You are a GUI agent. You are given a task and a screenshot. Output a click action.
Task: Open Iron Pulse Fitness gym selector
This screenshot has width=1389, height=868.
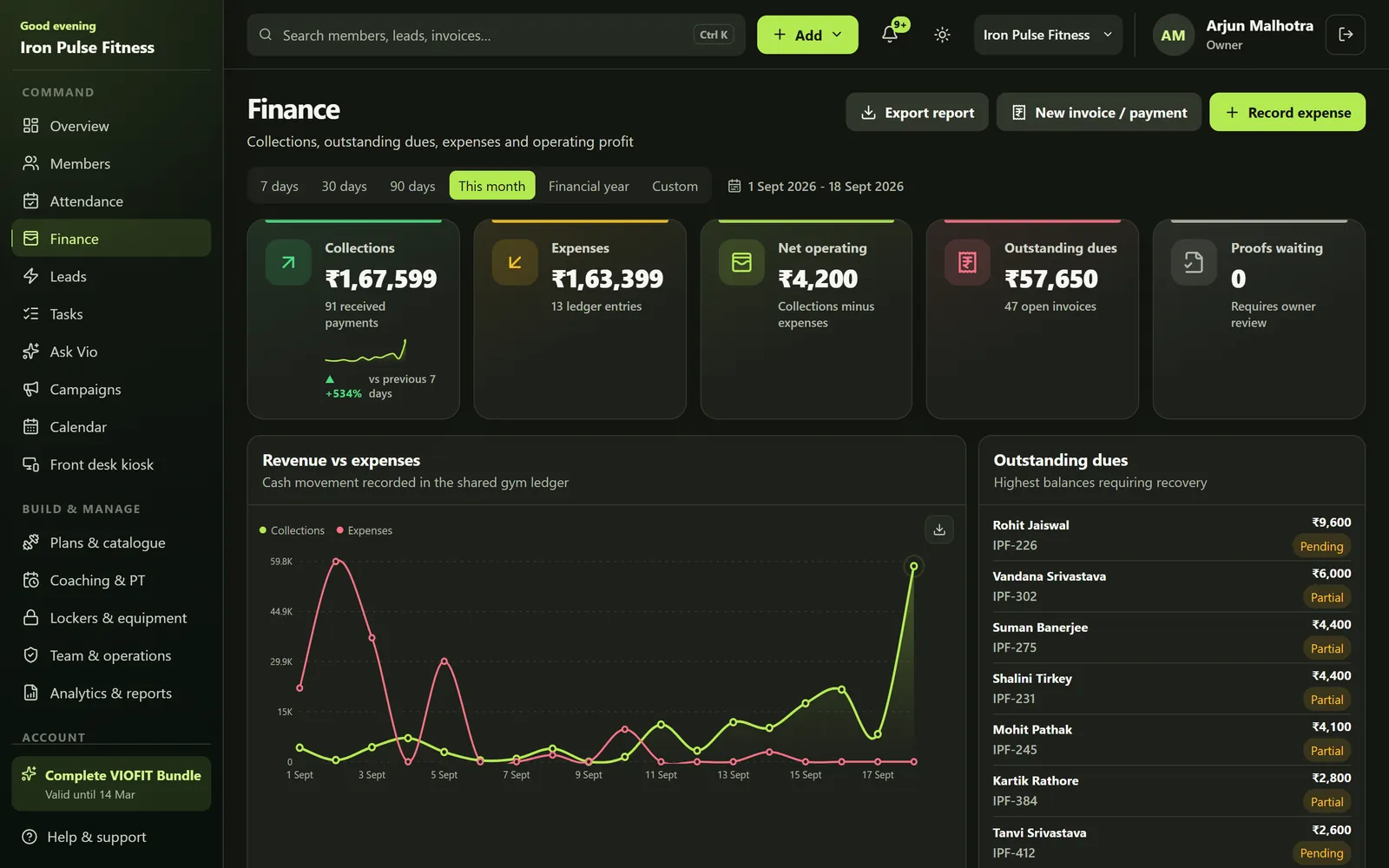1048,35
